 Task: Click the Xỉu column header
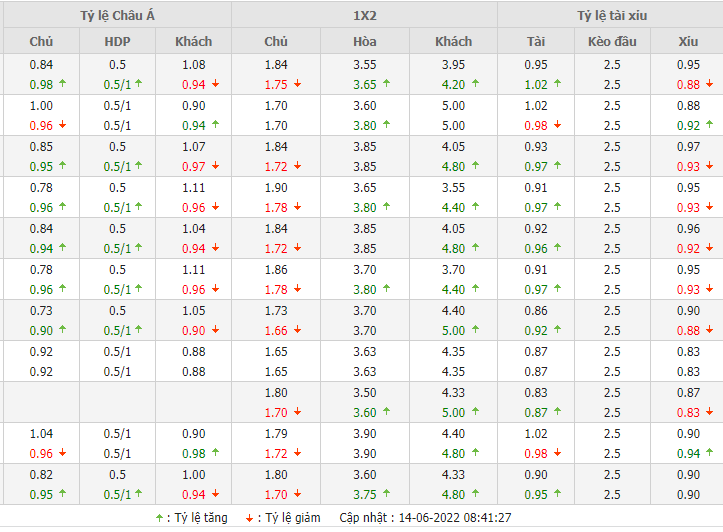click(x=687, y=41)
